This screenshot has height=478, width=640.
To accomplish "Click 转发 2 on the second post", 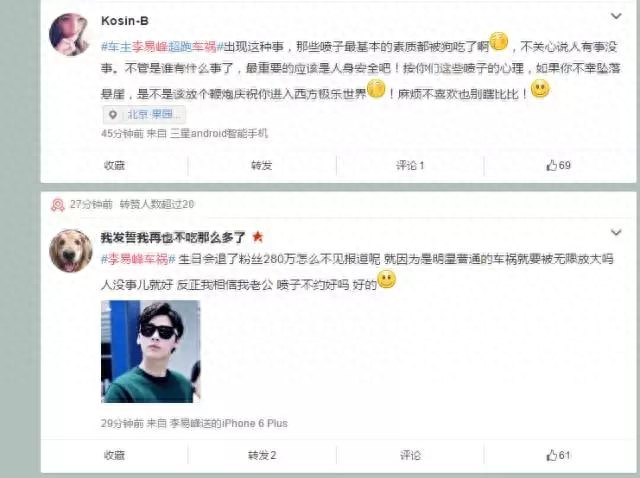I will [262, 455].
